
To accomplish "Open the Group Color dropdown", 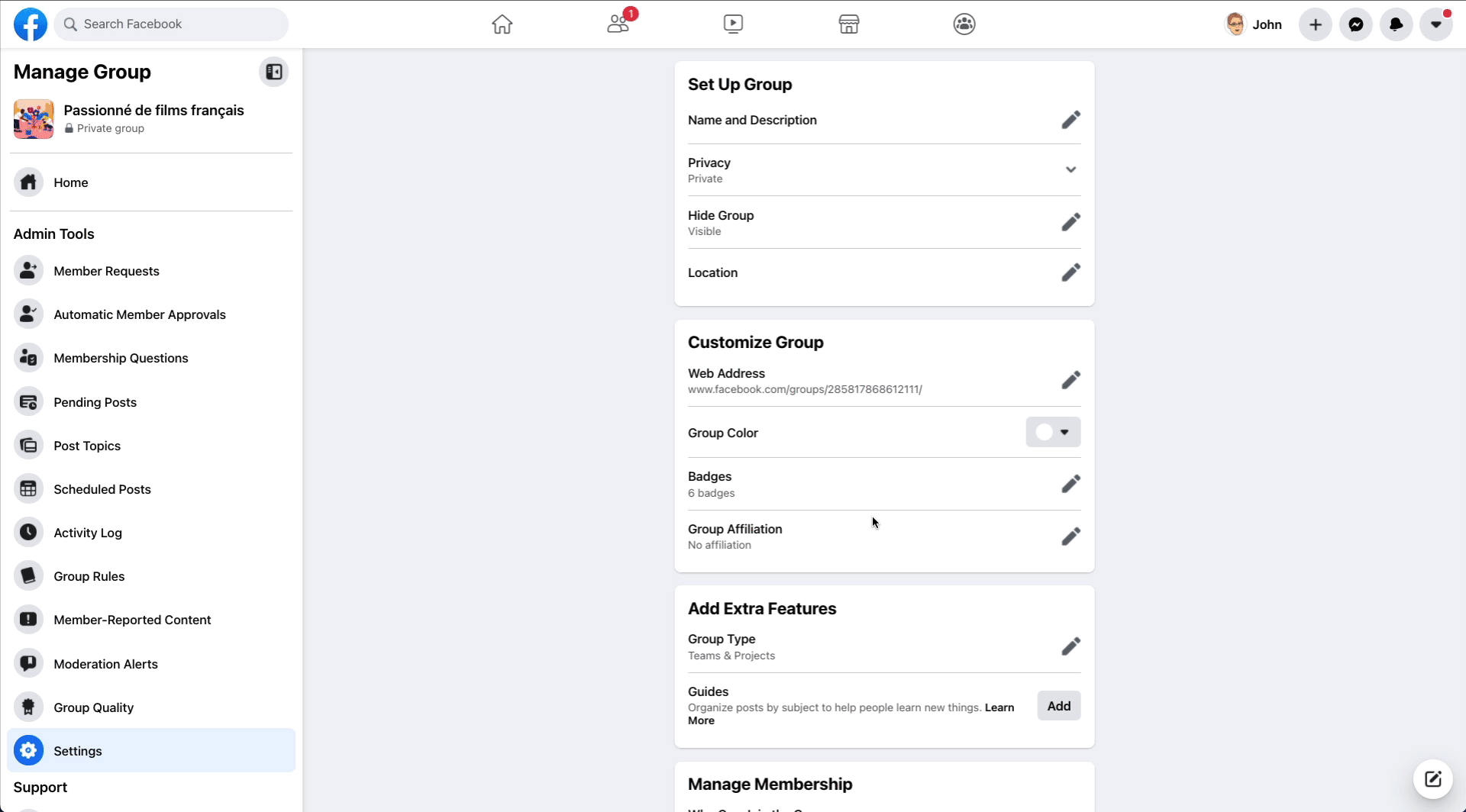I will 1053,432.
